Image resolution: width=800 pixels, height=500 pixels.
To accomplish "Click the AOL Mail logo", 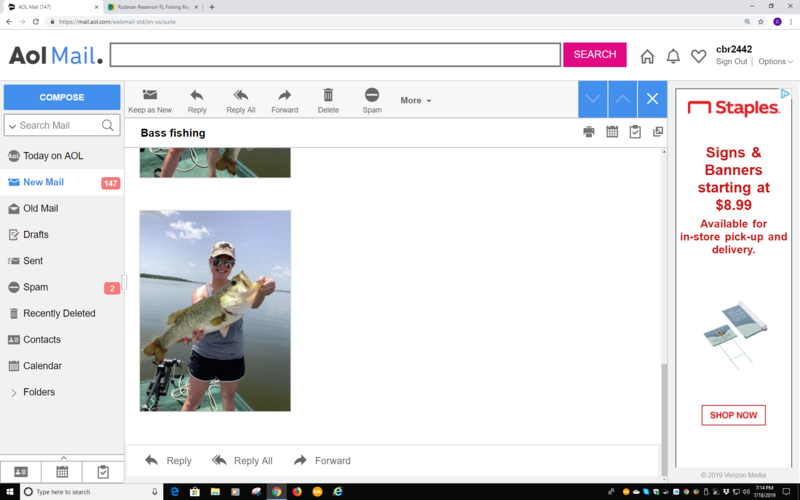I will pos(56,56).
